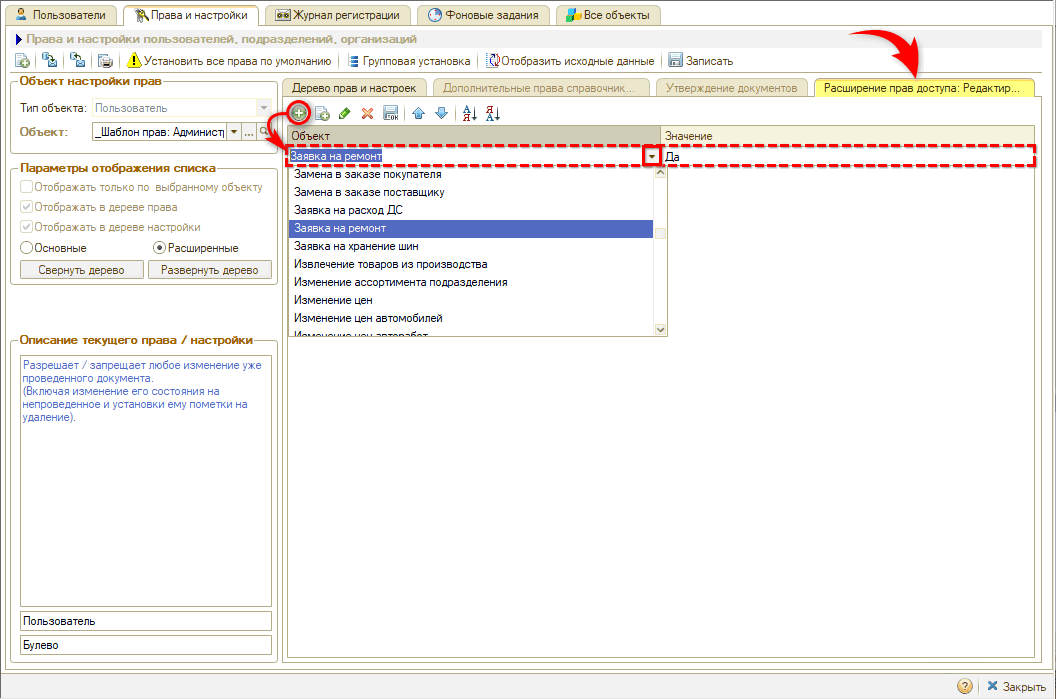
Task: Click the Свернуть дерево button
Action: coord(82,270)
